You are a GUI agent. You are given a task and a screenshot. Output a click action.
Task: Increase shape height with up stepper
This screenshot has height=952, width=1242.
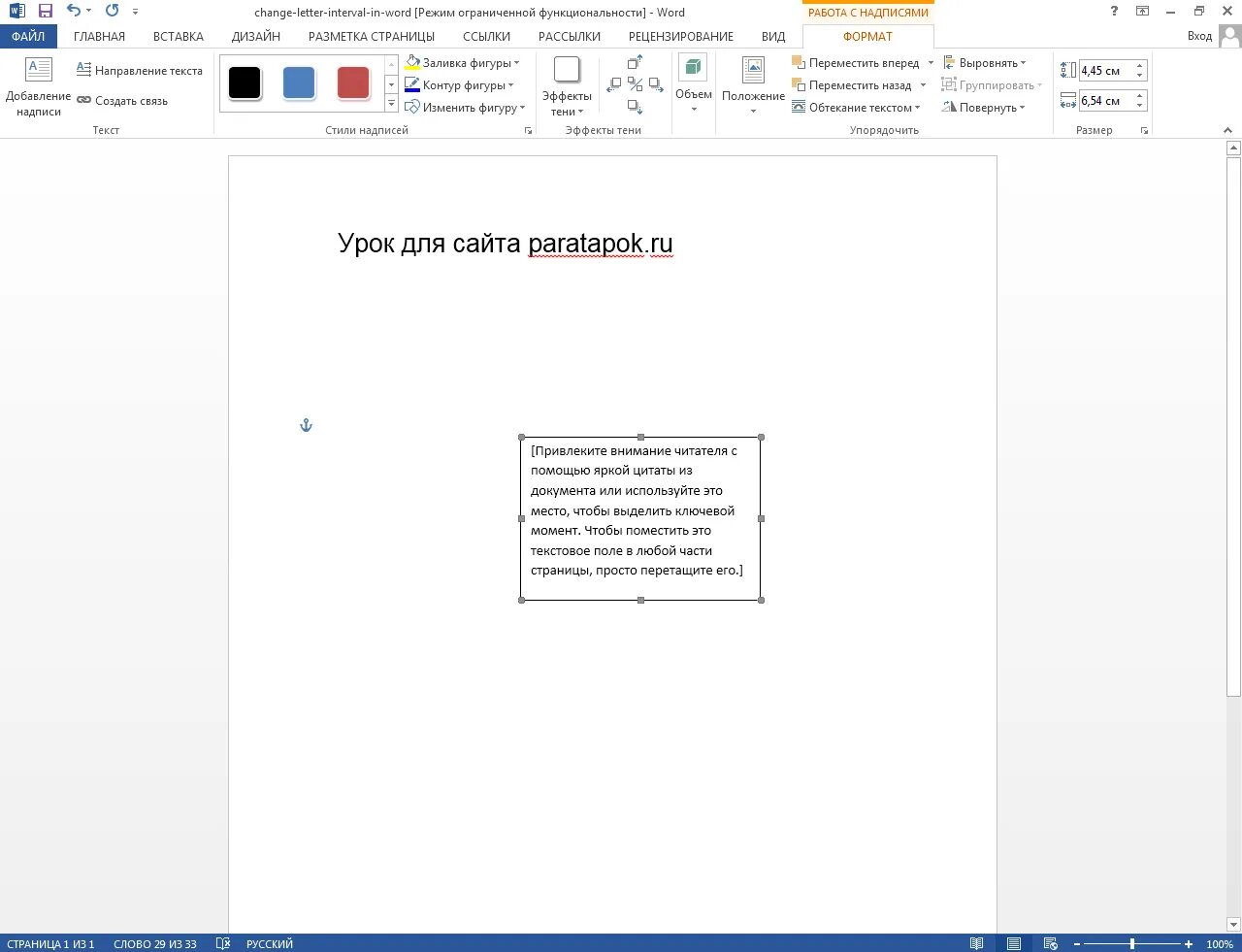(1140, 65)
